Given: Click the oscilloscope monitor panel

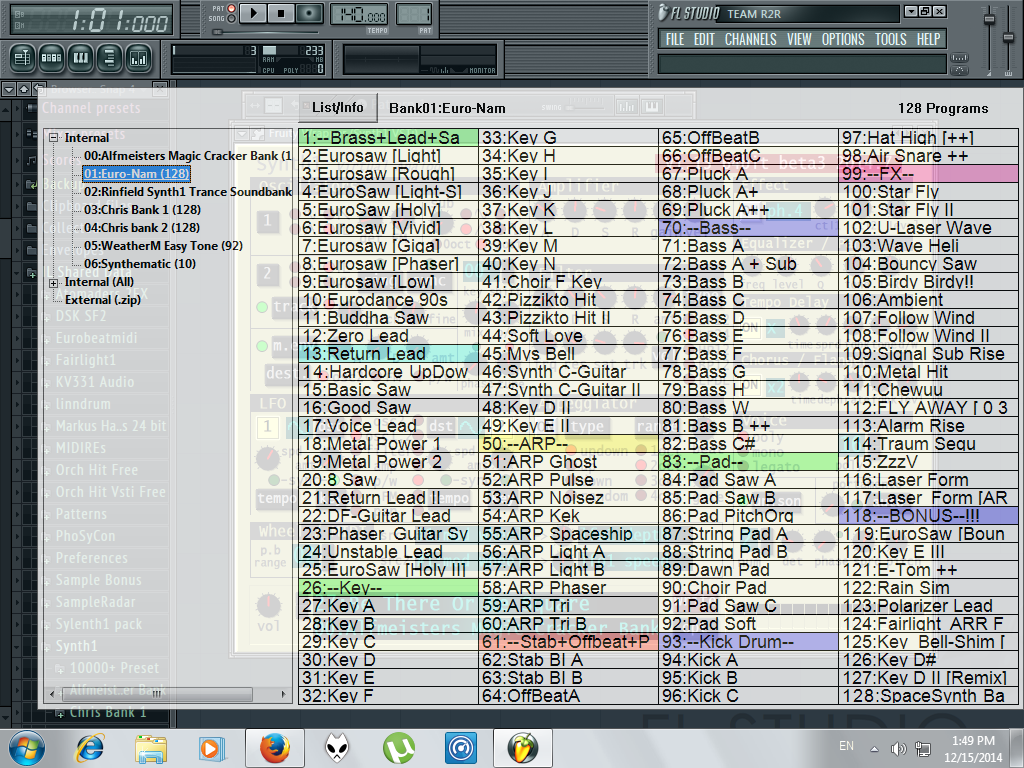Looking at the screenshot, I should [420, 59].
